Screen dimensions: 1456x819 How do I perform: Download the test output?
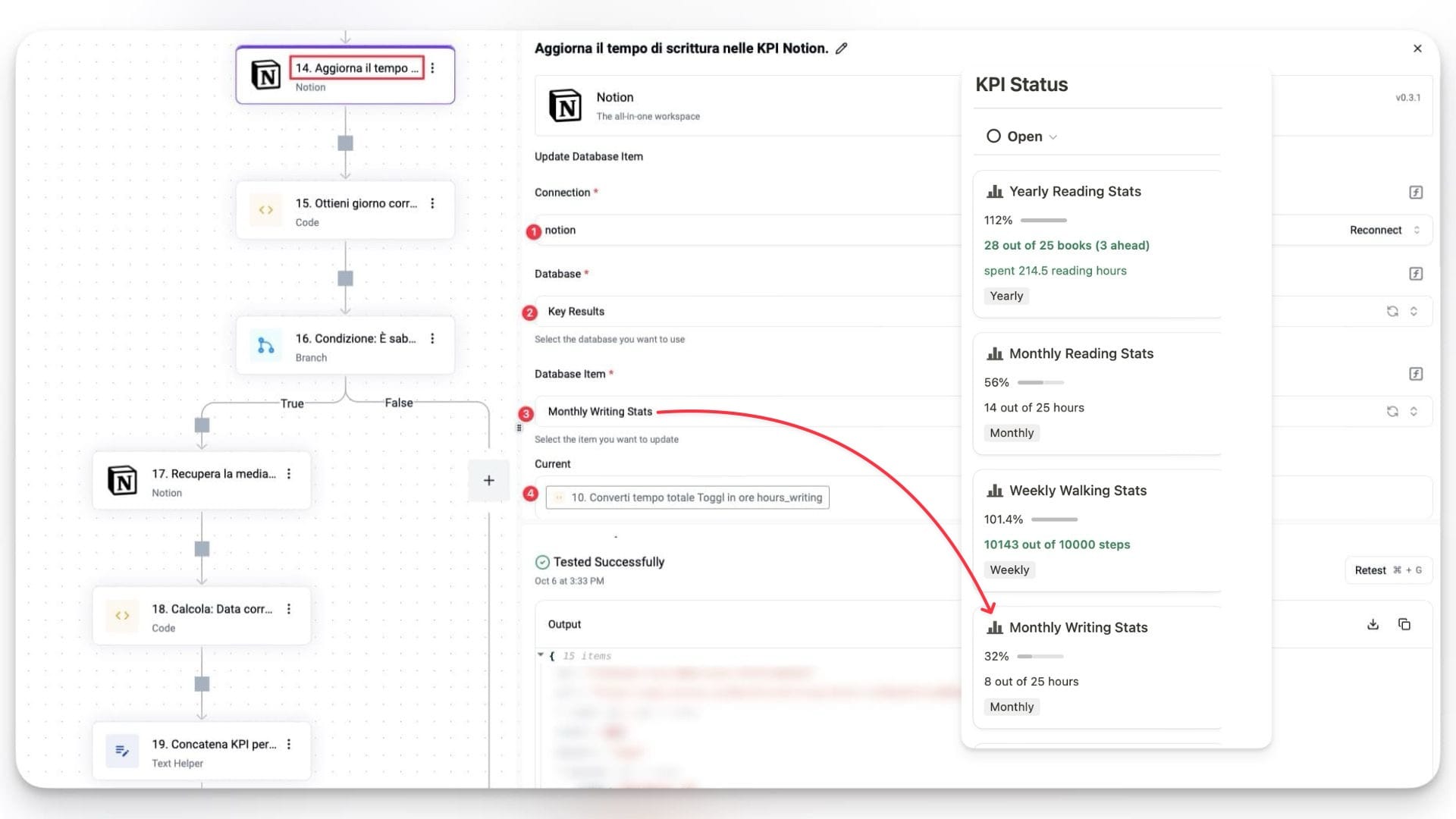(x=1373, y=625)
